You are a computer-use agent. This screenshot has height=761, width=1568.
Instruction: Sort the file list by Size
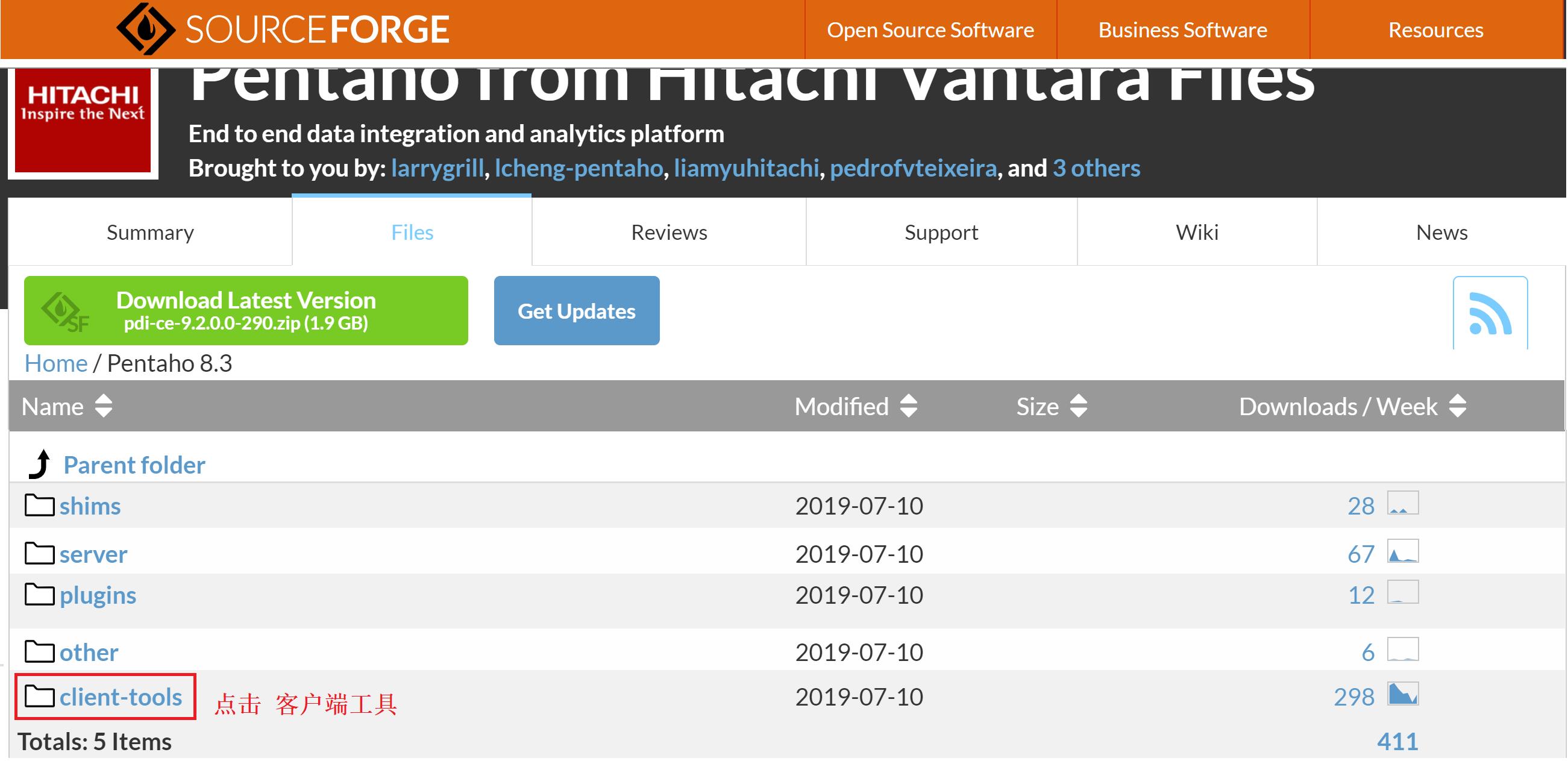[x=1052, y=406]
